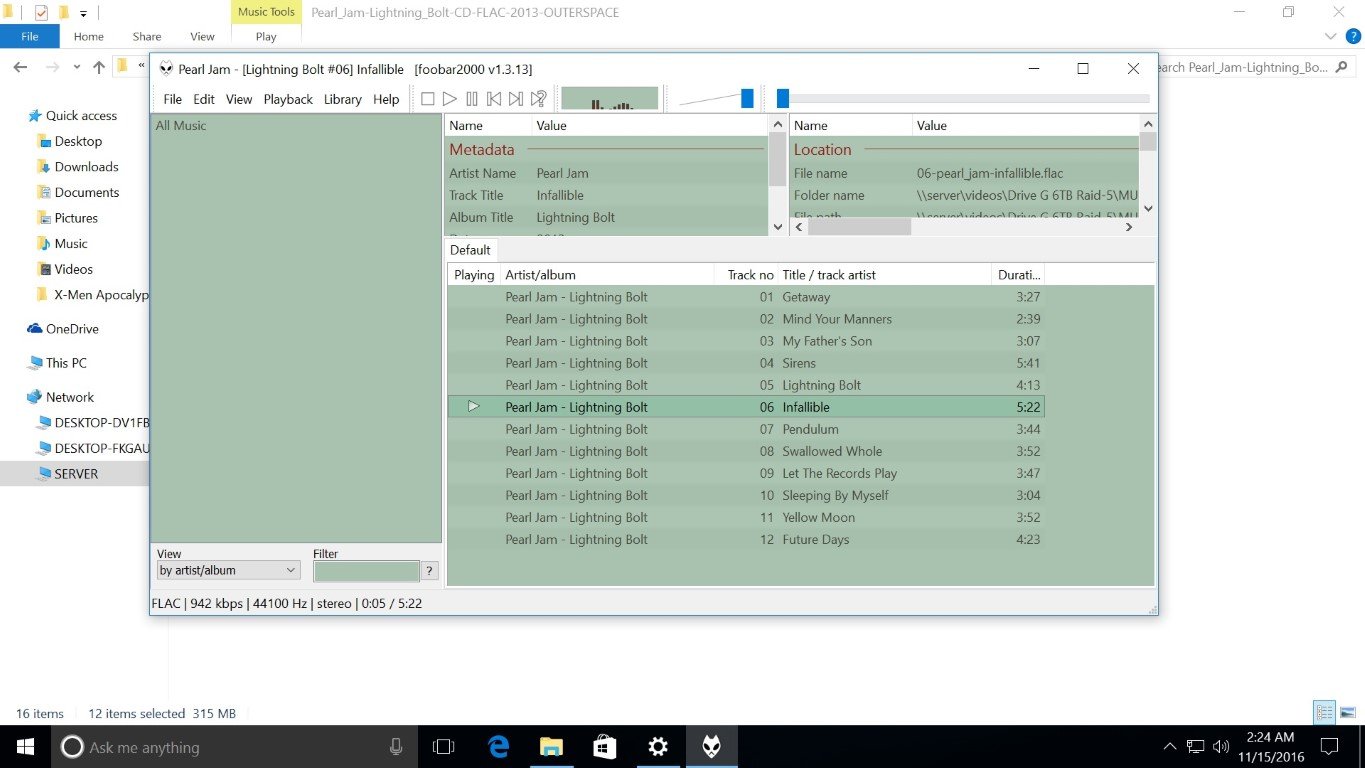Image resolution: width=1365 pixels, height=768 pixels.
Task: Select track 08 Swallowed Whole
Action: (x=746, y=451)
